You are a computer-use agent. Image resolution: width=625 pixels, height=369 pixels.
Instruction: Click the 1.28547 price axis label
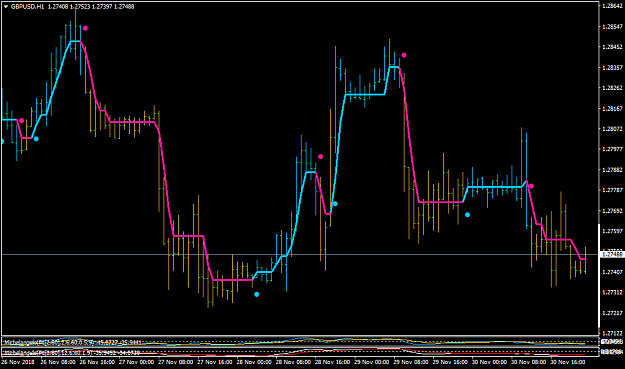(x=612, y=26)
